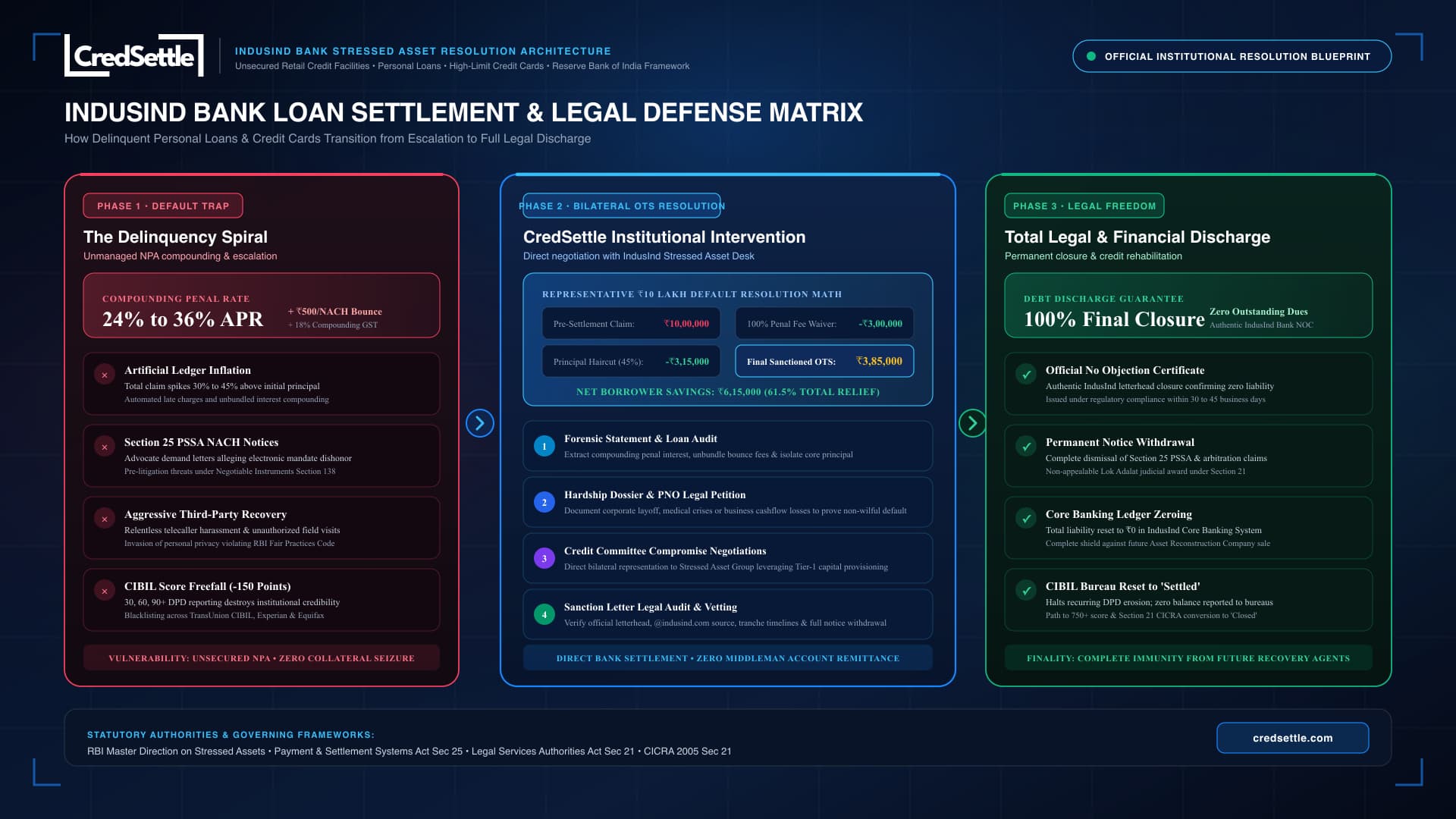The image size is (1456, 819).
Task: Click checkmark beside Official No Objection Certificate
Action: click(x=1026, y=374)
